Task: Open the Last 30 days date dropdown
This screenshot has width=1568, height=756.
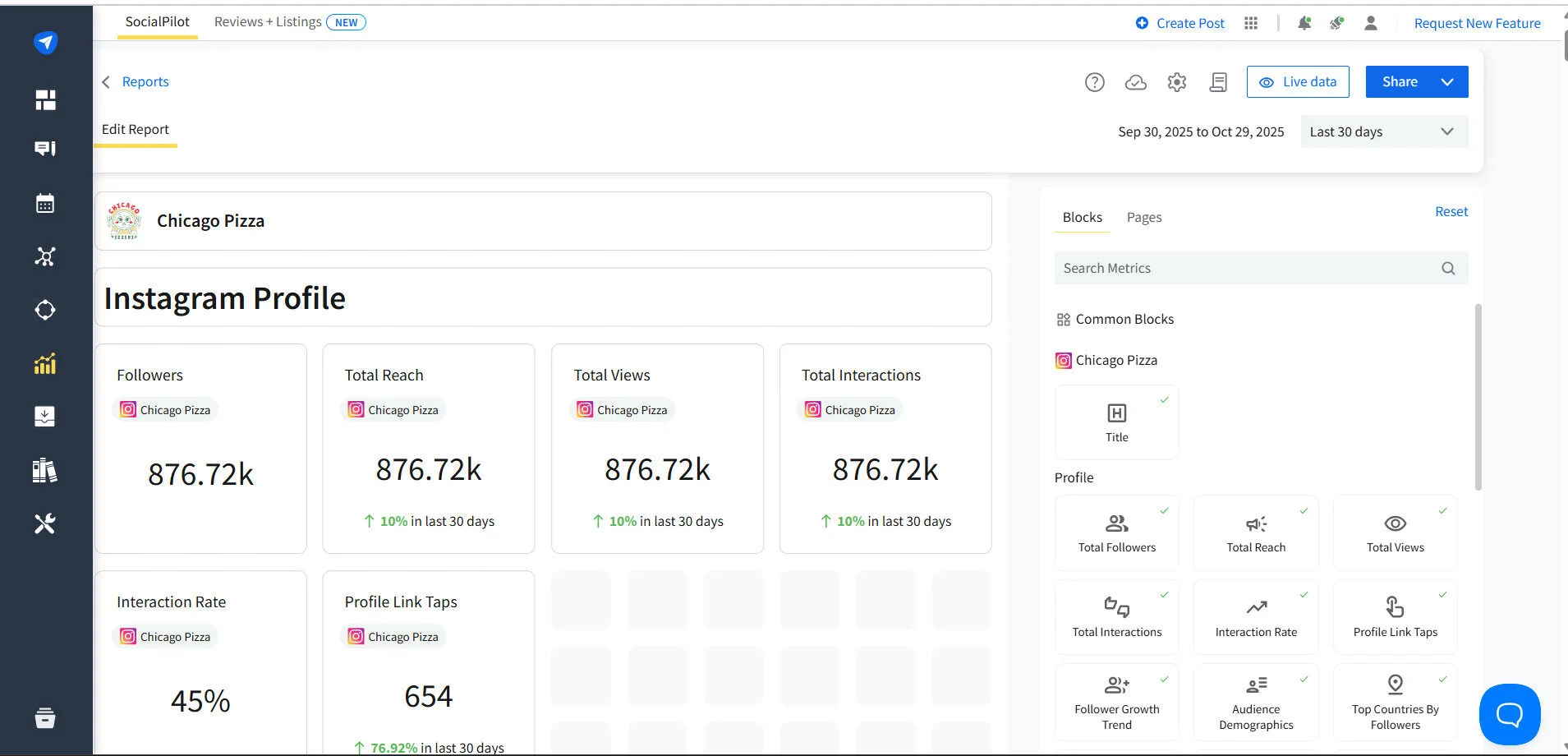Action: pyautogui.click(x=1383, y=131)
